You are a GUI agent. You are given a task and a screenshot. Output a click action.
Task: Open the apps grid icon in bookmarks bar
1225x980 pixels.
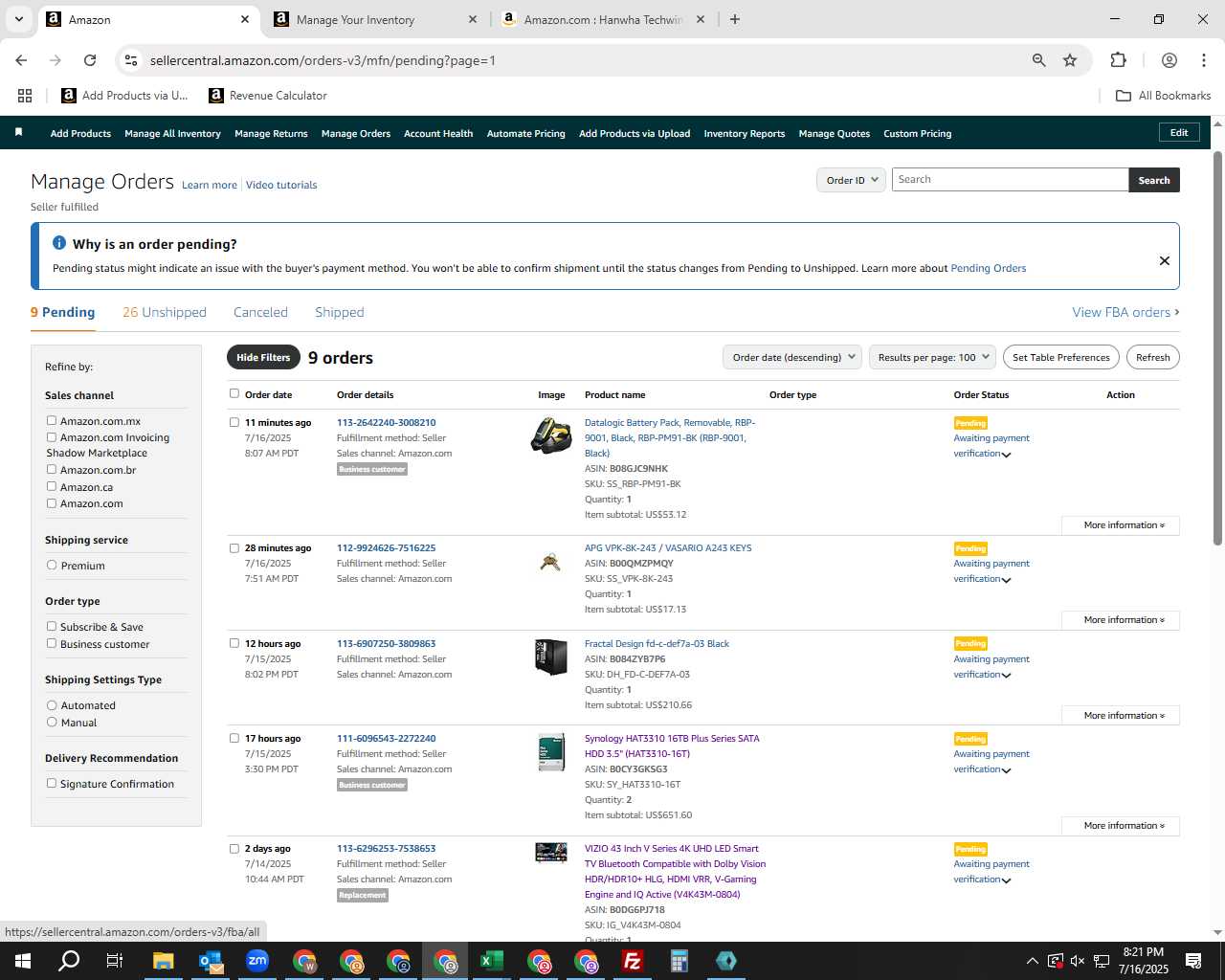tap(25, 96)
